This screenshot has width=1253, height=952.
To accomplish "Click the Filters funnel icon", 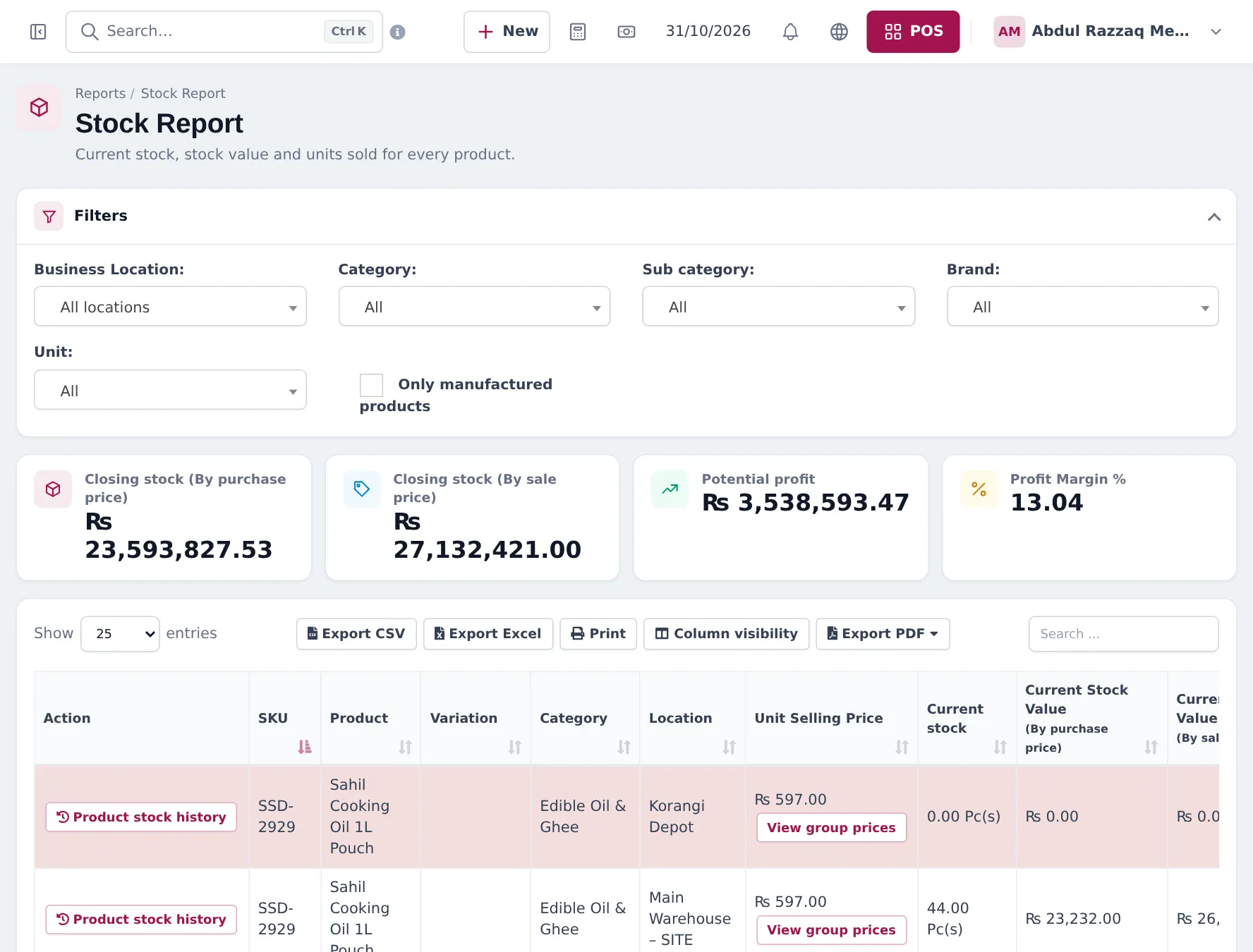I will point(49,216).
